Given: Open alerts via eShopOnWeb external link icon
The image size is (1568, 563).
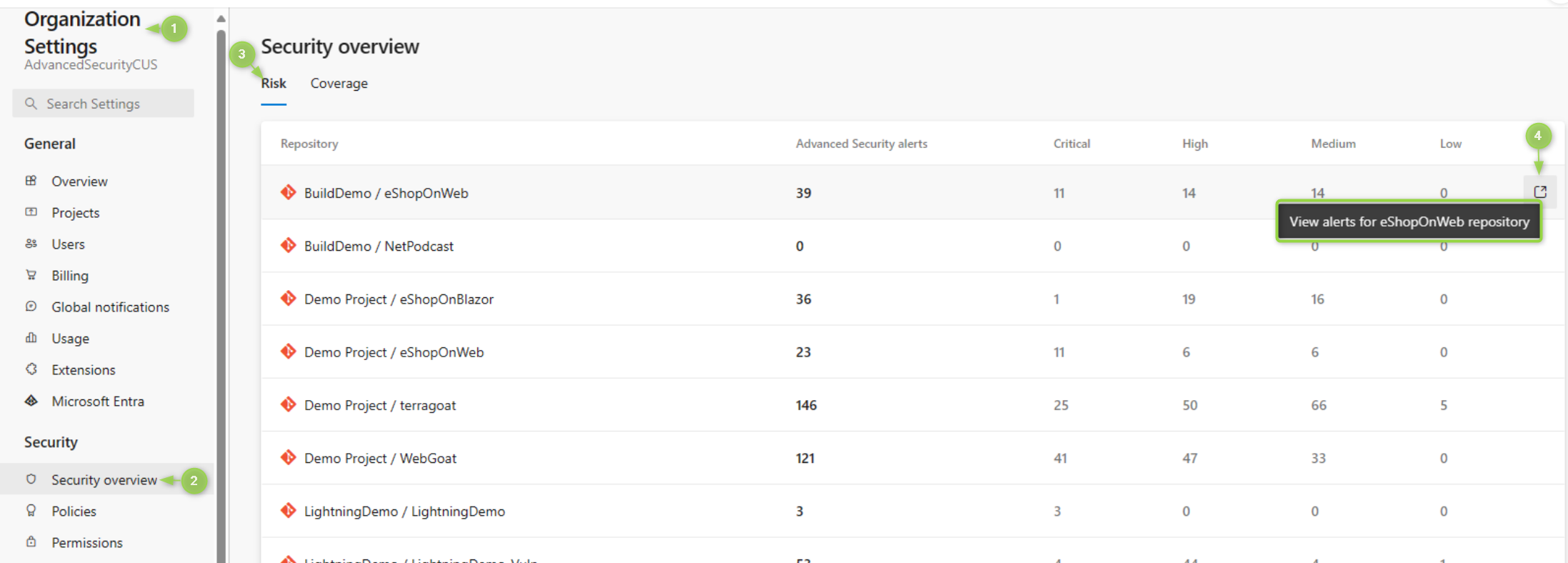Looking at the screenshot, I should tap(1540, 191).
